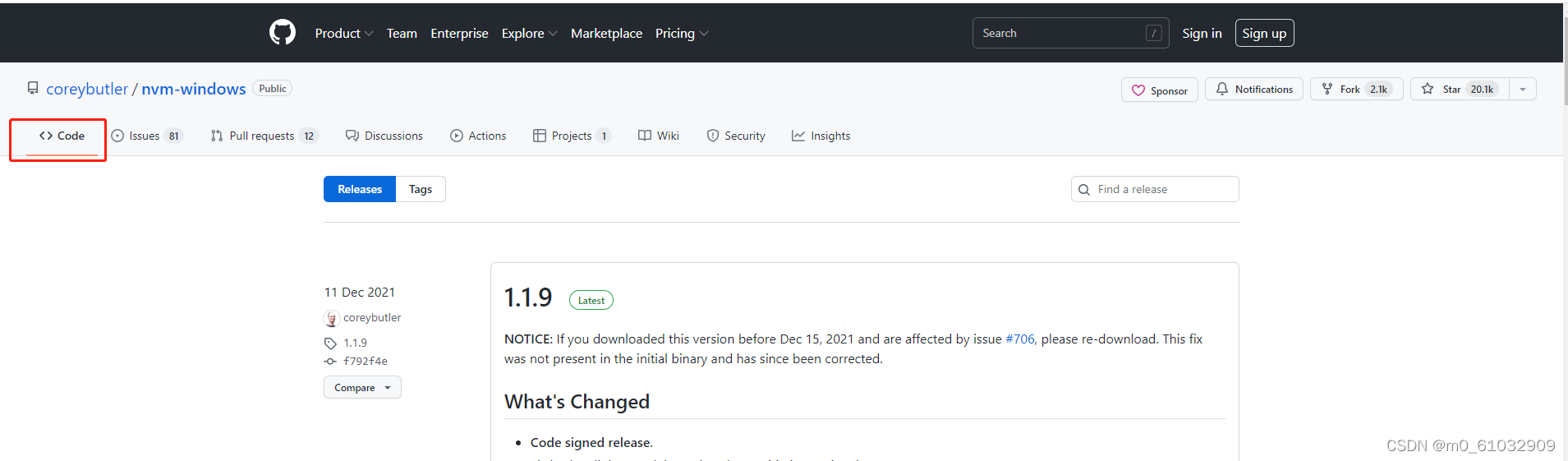Image resolution: width=1568 pixels, height=461 pixels.
Task: Click the Public visibility badge
Action: (x=273, y=88)
